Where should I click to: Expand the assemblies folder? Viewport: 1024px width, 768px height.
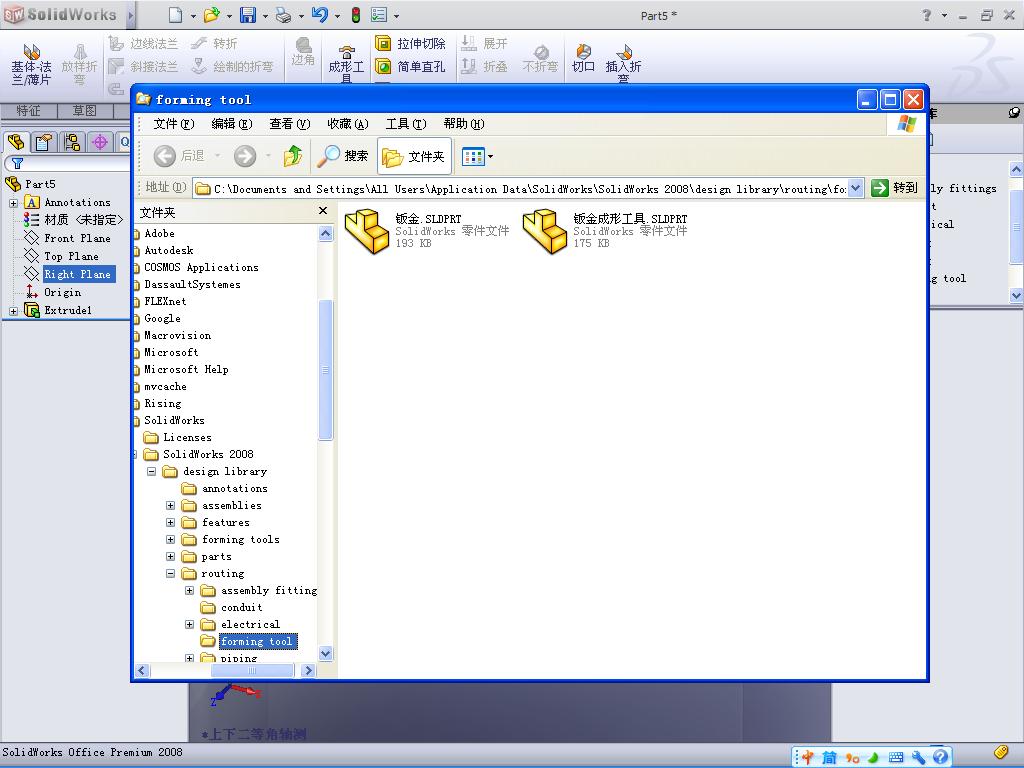[x=170, y=505]
